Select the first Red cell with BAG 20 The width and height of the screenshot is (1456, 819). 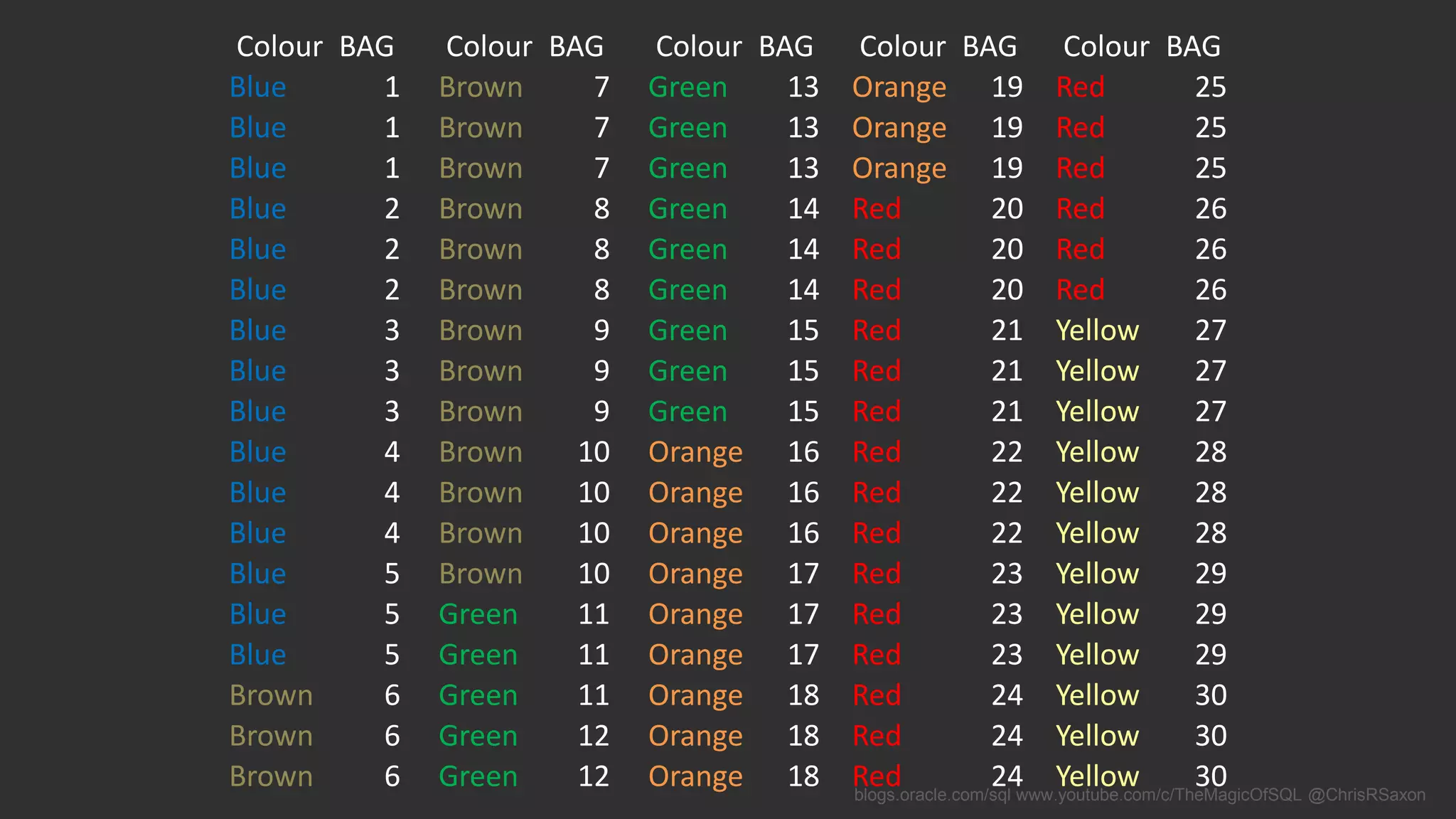pos(877,209)
